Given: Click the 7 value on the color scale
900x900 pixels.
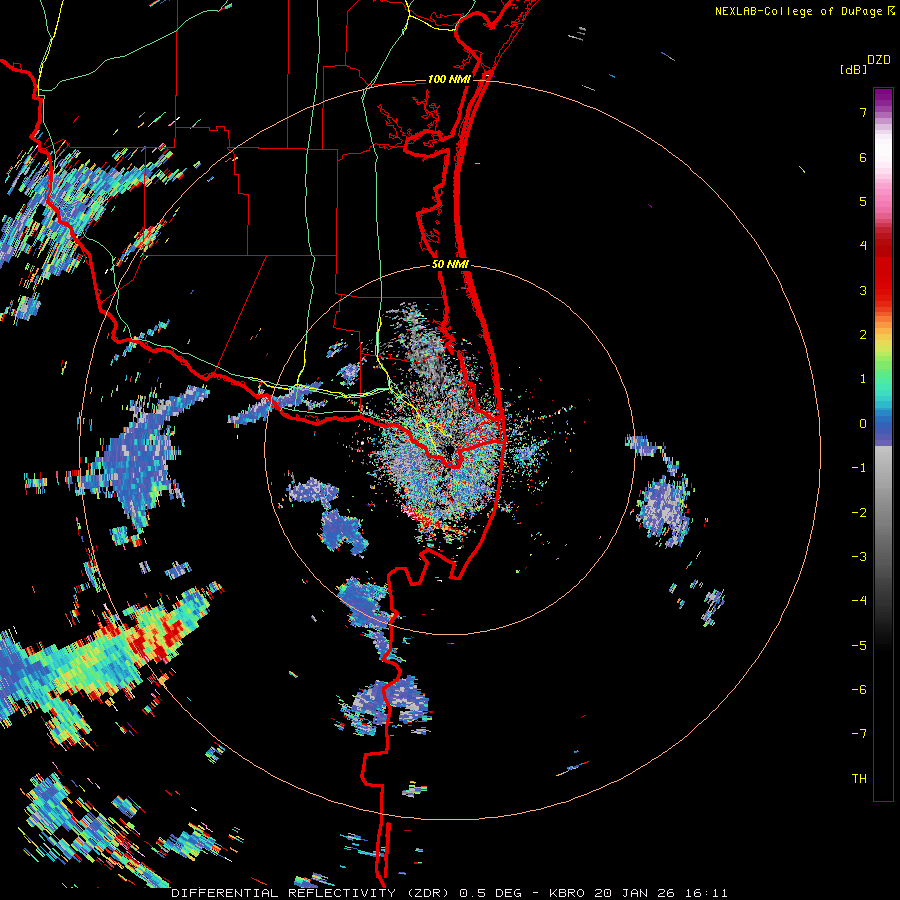Looking at the screenshot, I should (863, 112).
